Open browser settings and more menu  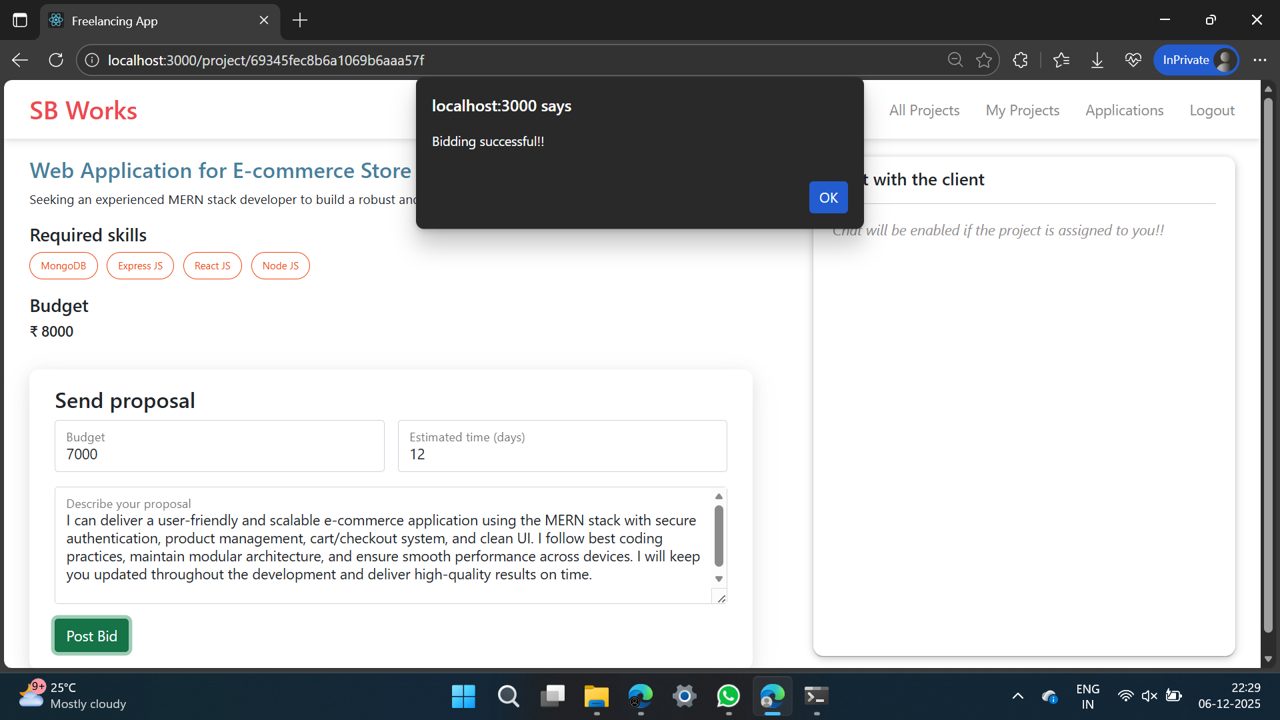1260,60
